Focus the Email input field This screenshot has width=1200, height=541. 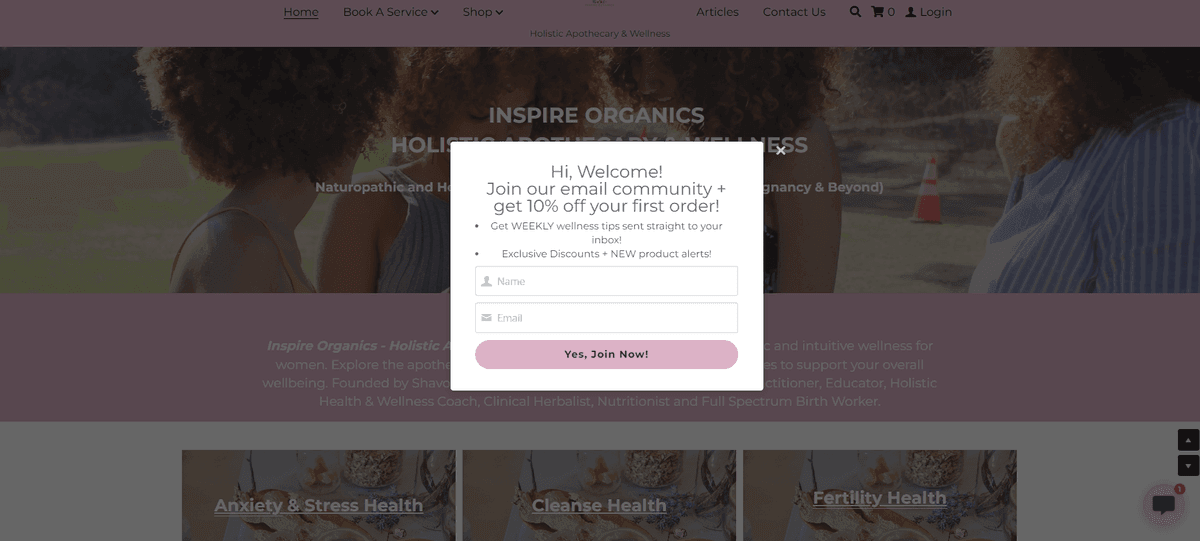pyautogui.click(x=606, y=318)
